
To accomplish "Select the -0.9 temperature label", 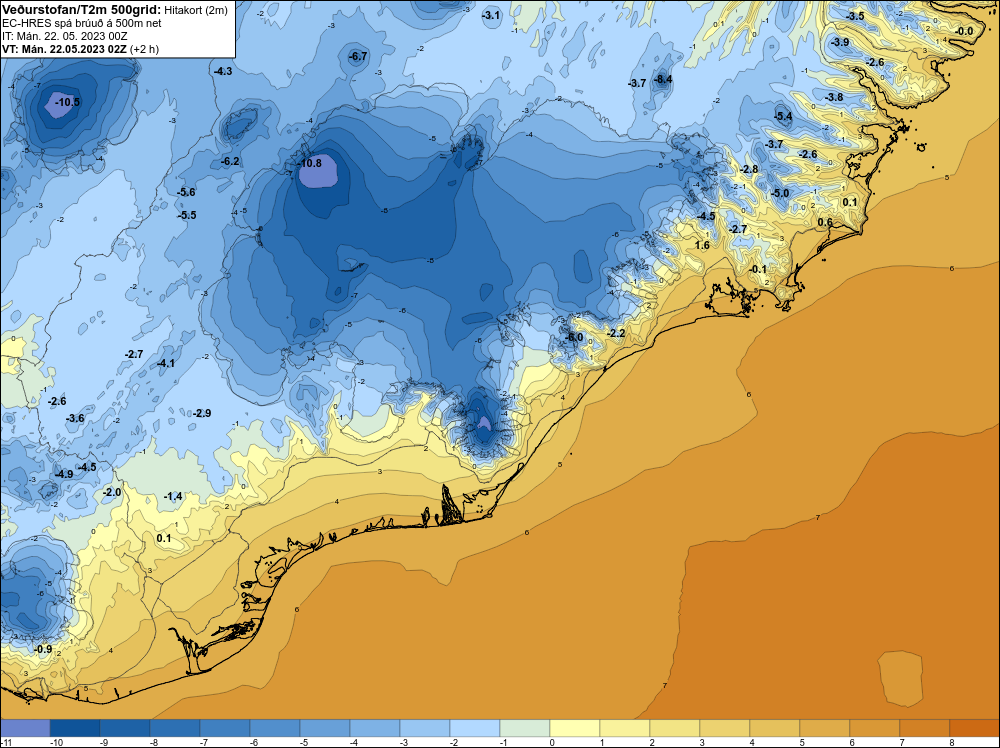I will pos(43,650).
